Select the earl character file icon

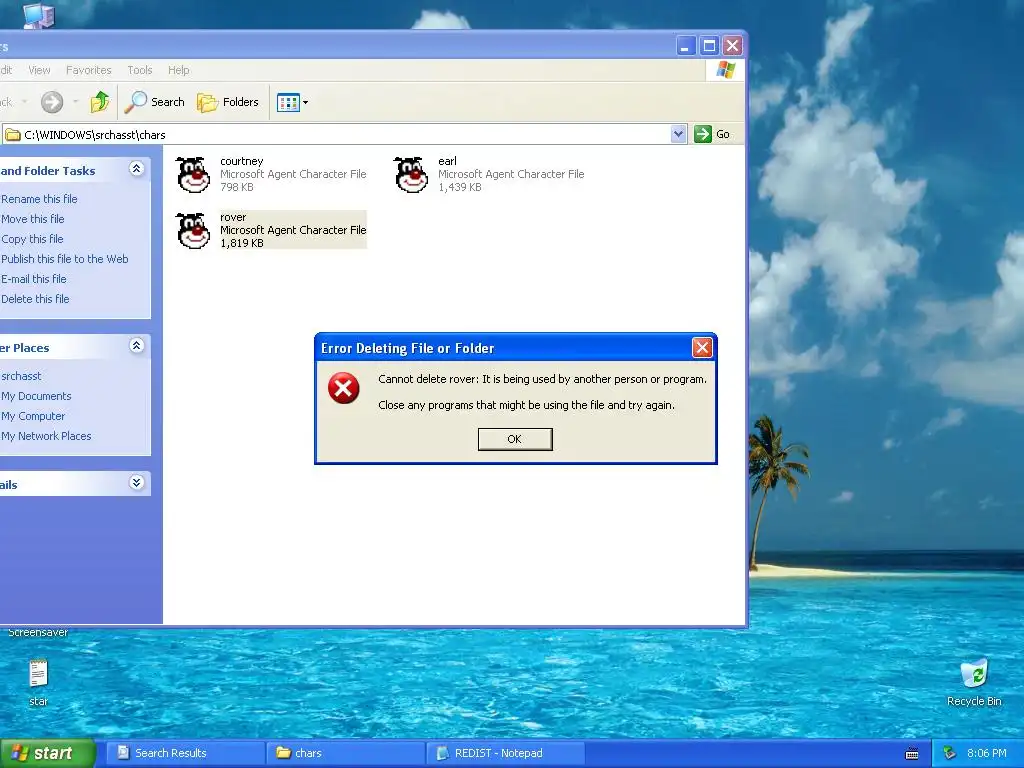(x=411, y=174)
